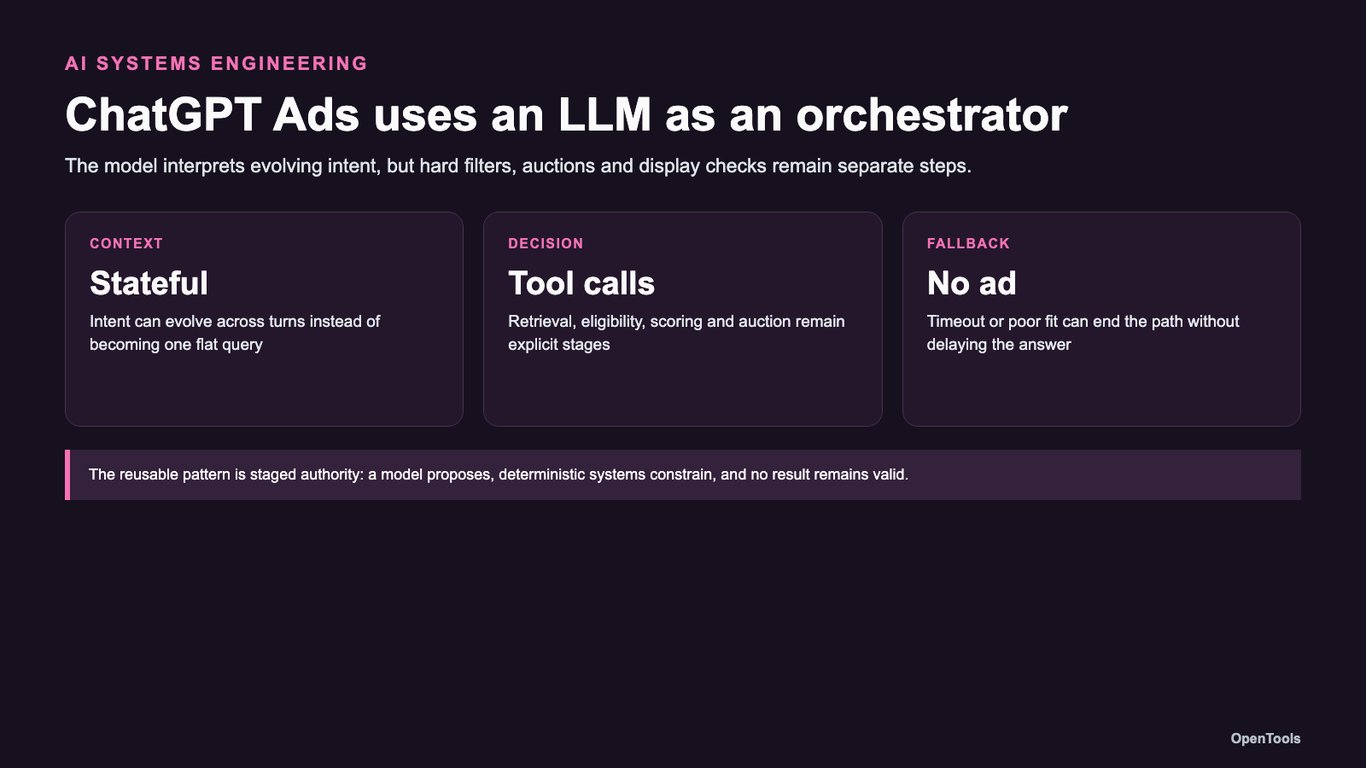
Task: Click the subtitle starting 'The model interprets evolving intent'
Action: point(518,165)
